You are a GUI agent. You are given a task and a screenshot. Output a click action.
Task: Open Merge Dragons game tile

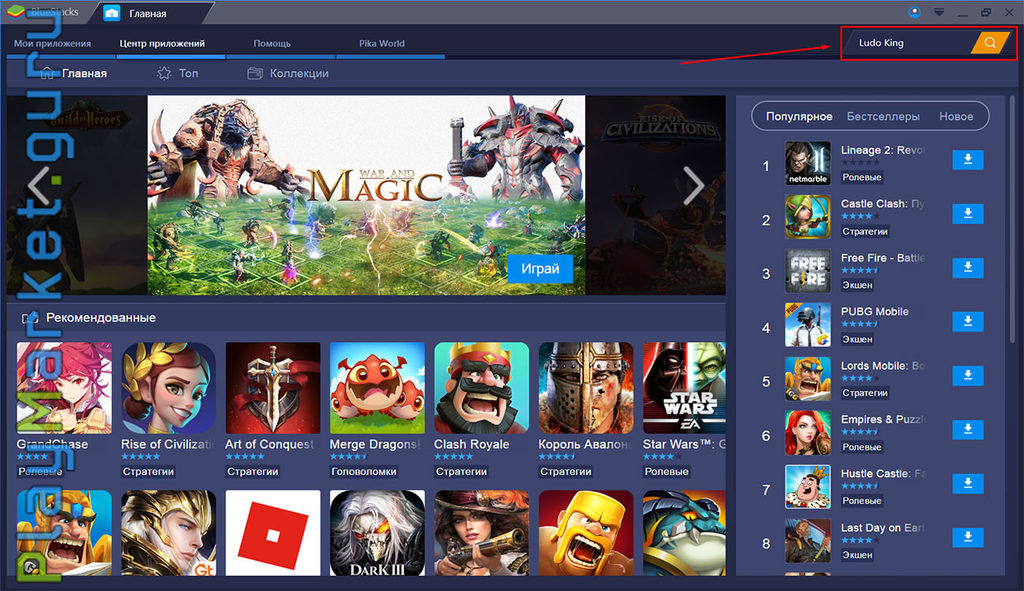[377, 388]
